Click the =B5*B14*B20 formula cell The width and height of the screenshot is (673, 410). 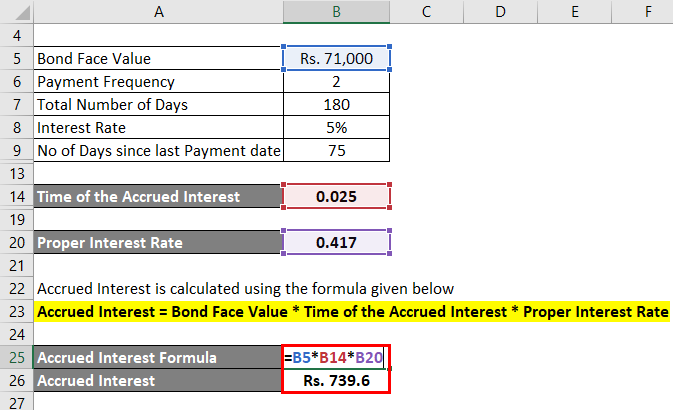336,357
